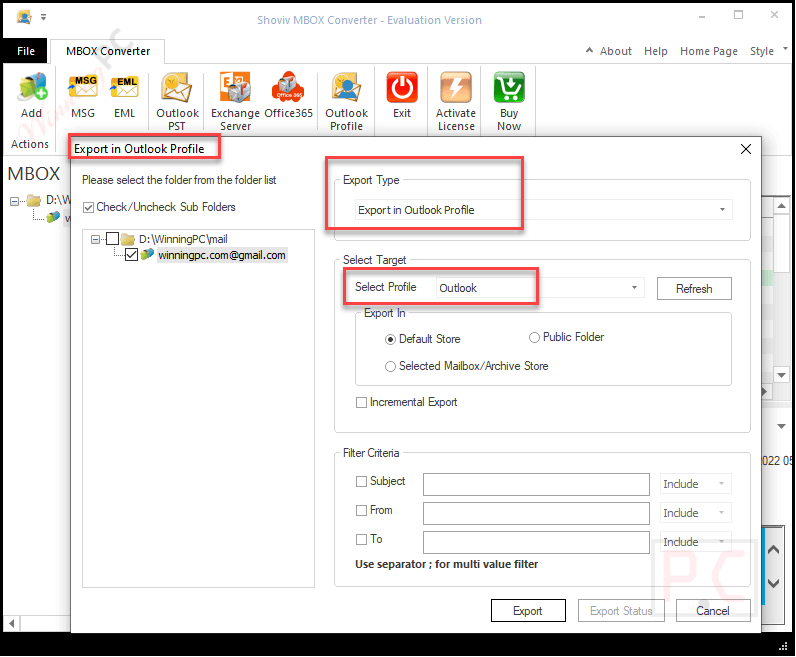The width and height of the screenshot is (796, 657).
Task: Open the About menu item
Action: point(615,51)
